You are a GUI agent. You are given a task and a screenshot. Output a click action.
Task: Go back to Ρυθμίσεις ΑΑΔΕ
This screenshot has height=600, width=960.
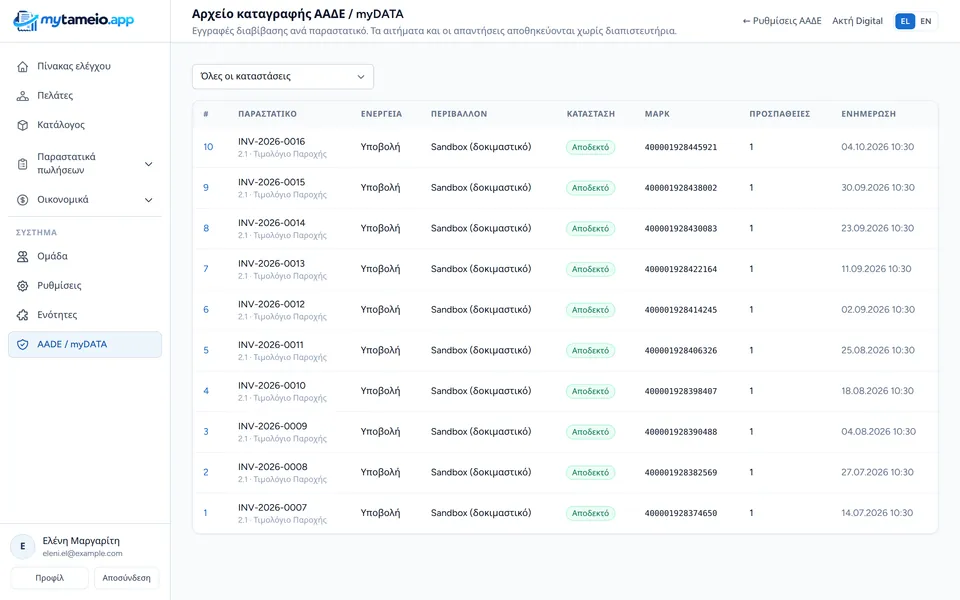[782, 21]
